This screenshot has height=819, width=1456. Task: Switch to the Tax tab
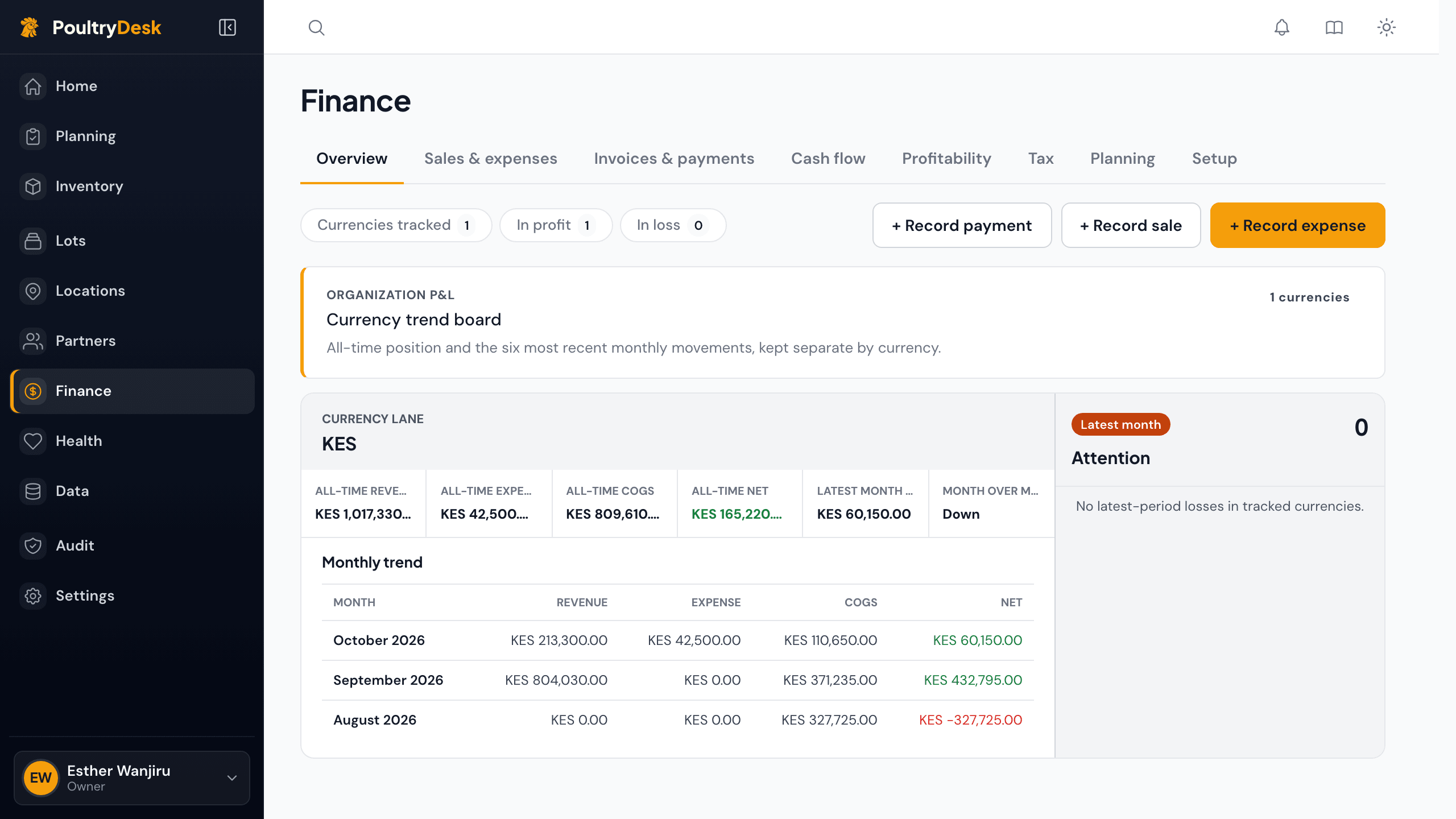(1041, 159)
